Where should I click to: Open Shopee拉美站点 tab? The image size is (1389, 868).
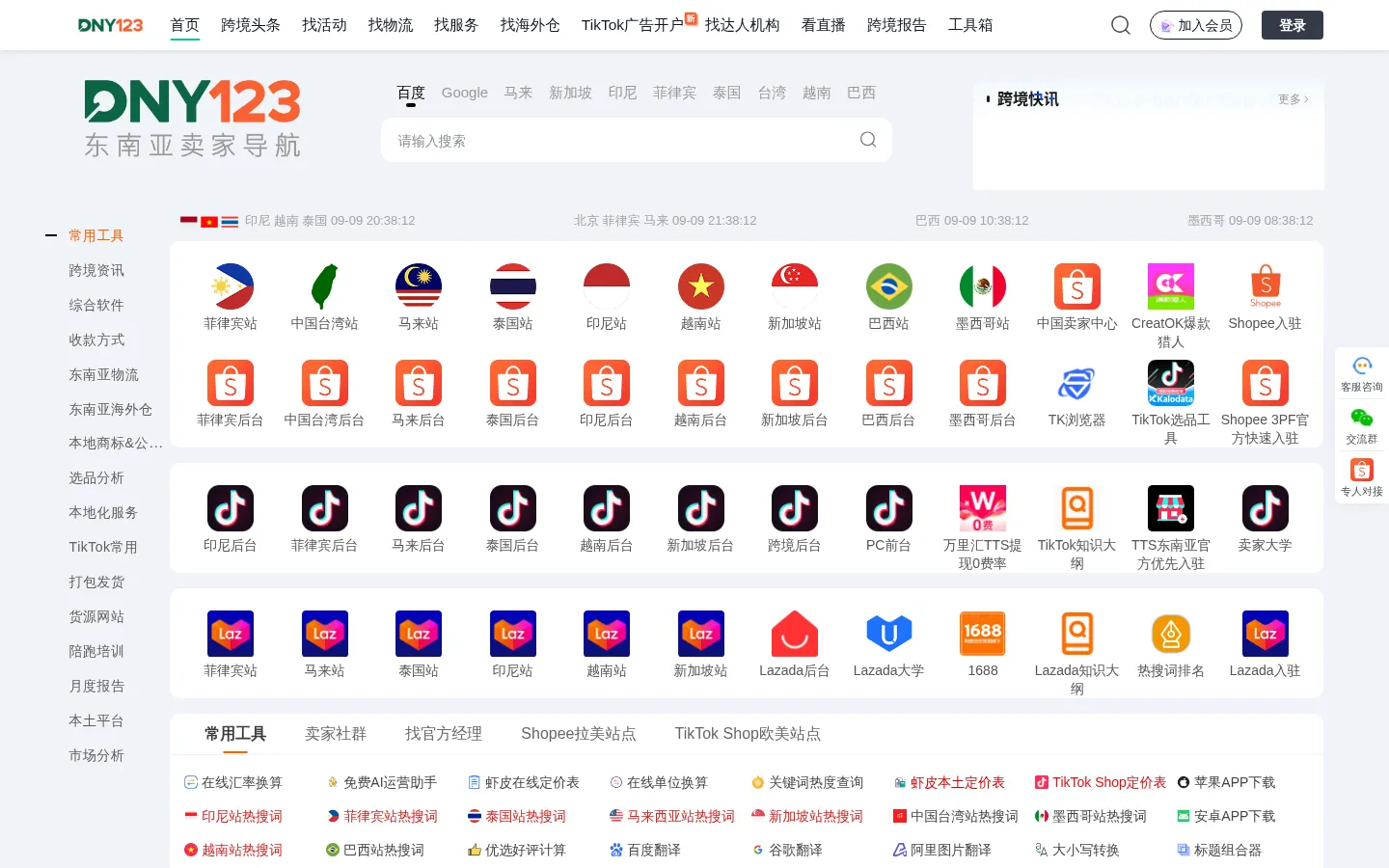(x=579, y=734)
